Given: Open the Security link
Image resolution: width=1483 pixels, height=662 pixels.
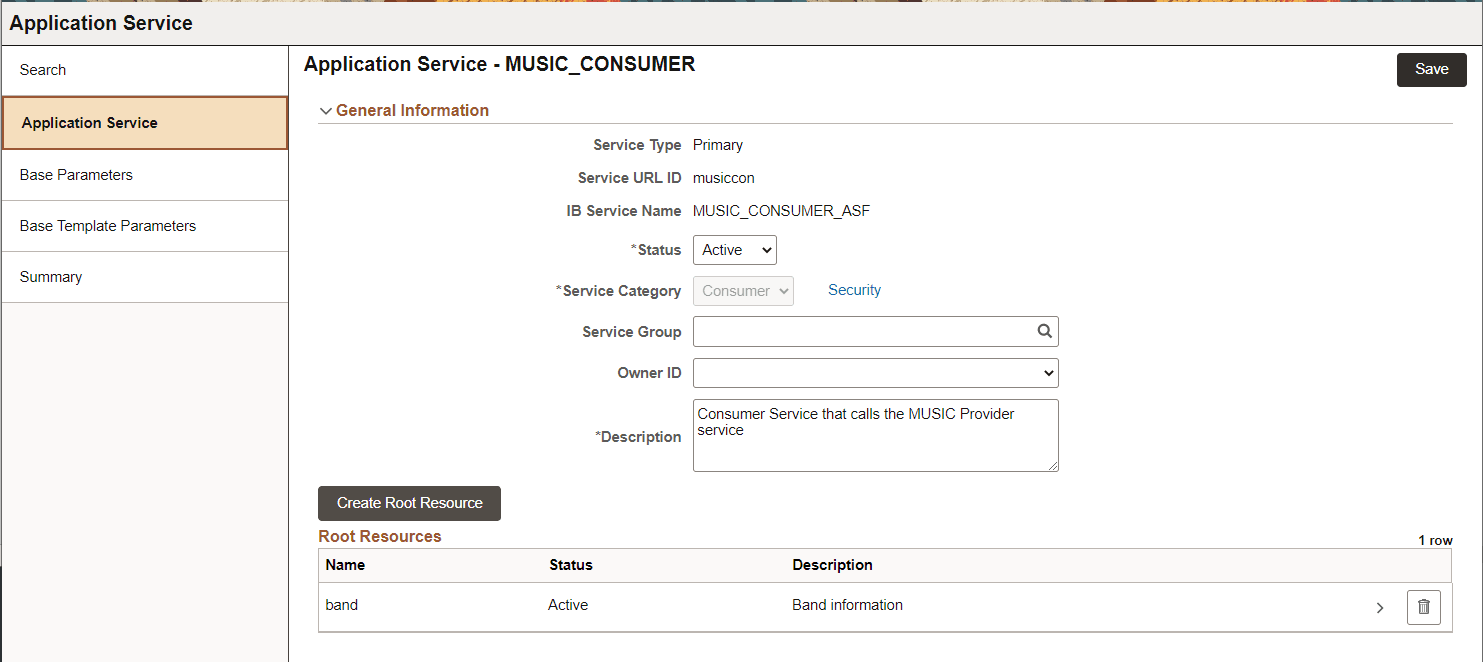Looking at the screenshot, I should 854,289.
